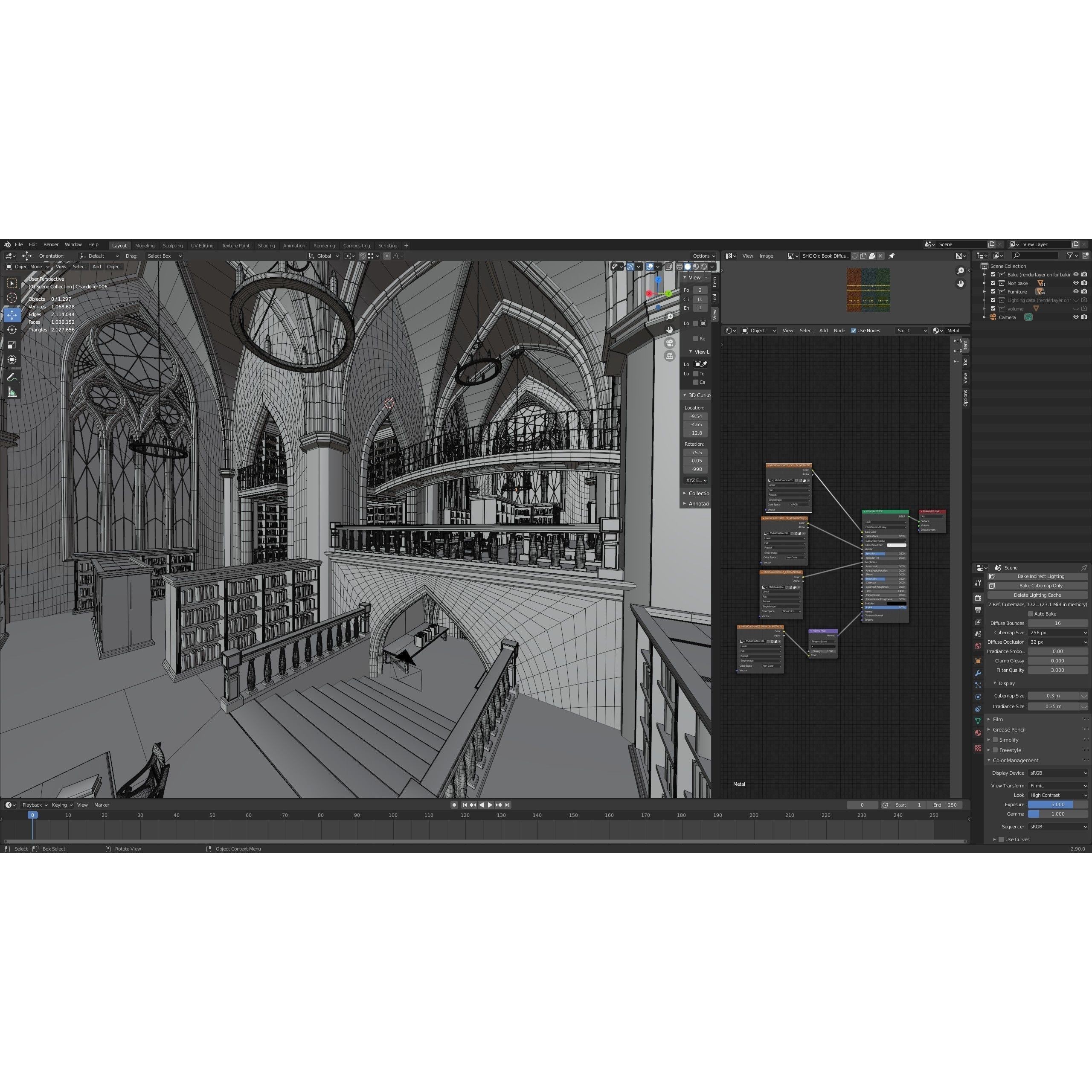Switch to the Shading workspace tab
This screenshot has width=1092, height=1092.
pos(266,245)
